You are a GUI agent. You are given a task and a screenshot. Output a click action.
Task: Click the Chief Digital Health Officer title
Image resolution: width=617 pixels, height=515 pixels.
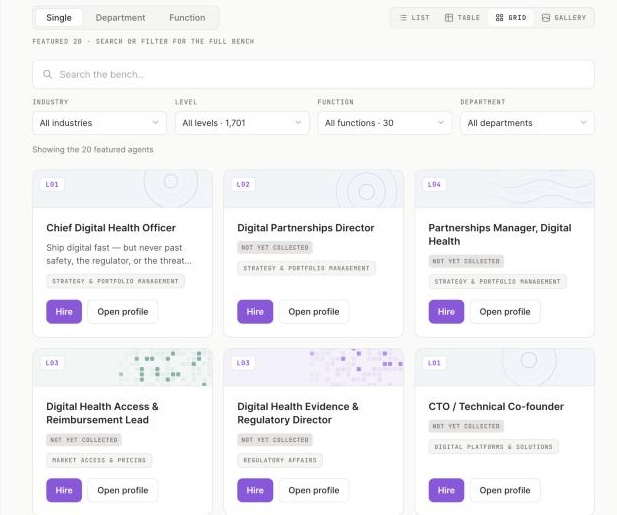coord(111,228)
